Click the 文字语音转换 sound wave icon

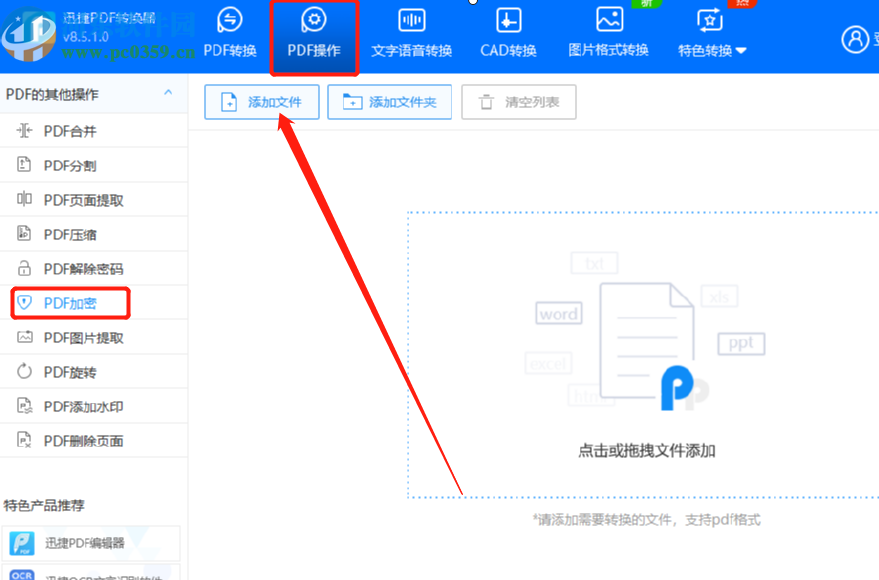pyautogui.click(x=412, y=21)
